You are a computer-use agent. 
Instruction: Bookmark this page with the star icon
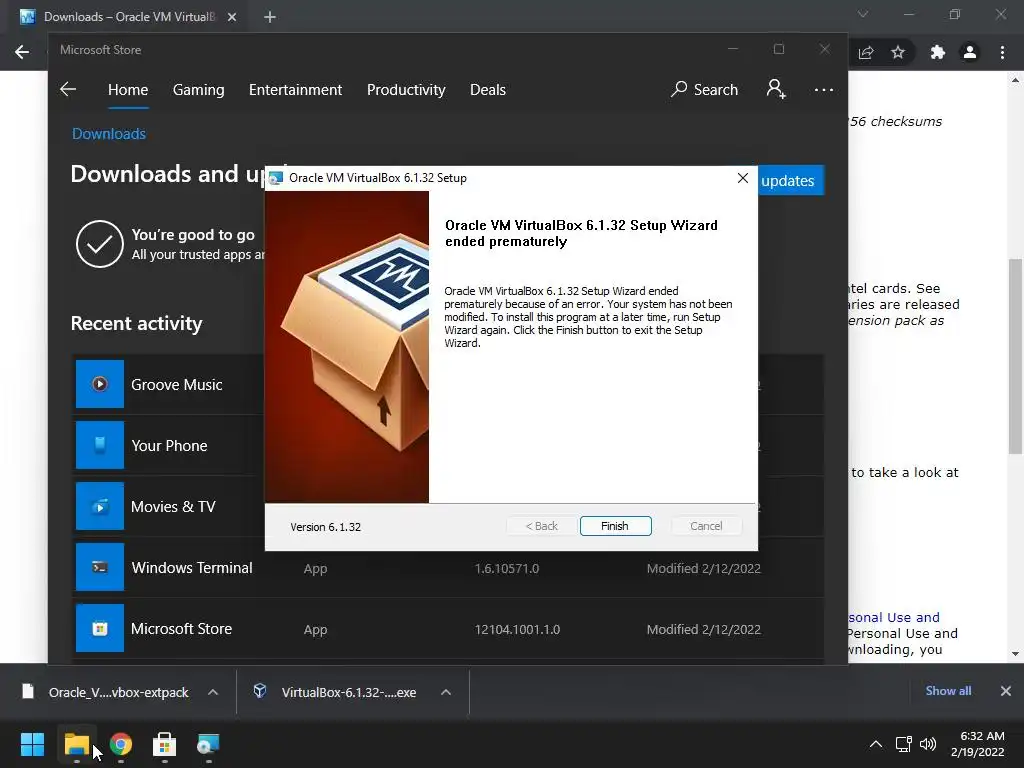tap(898, 52)
